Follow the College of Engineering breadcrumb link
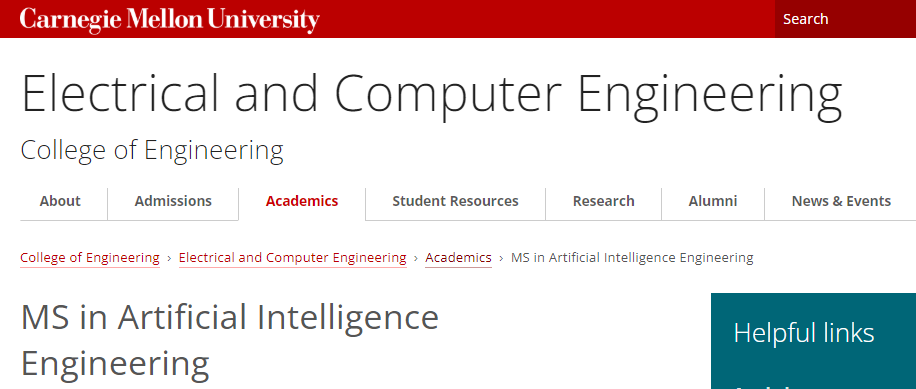This screenshot has height=389, width=916. 90,258
